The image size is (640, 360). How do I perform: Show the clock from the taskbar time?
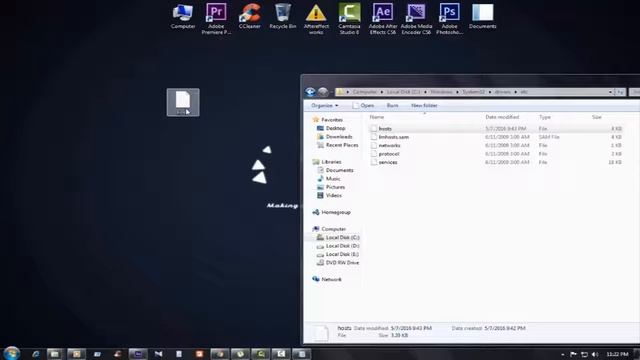pyautogui.click(x=617, y=354)
